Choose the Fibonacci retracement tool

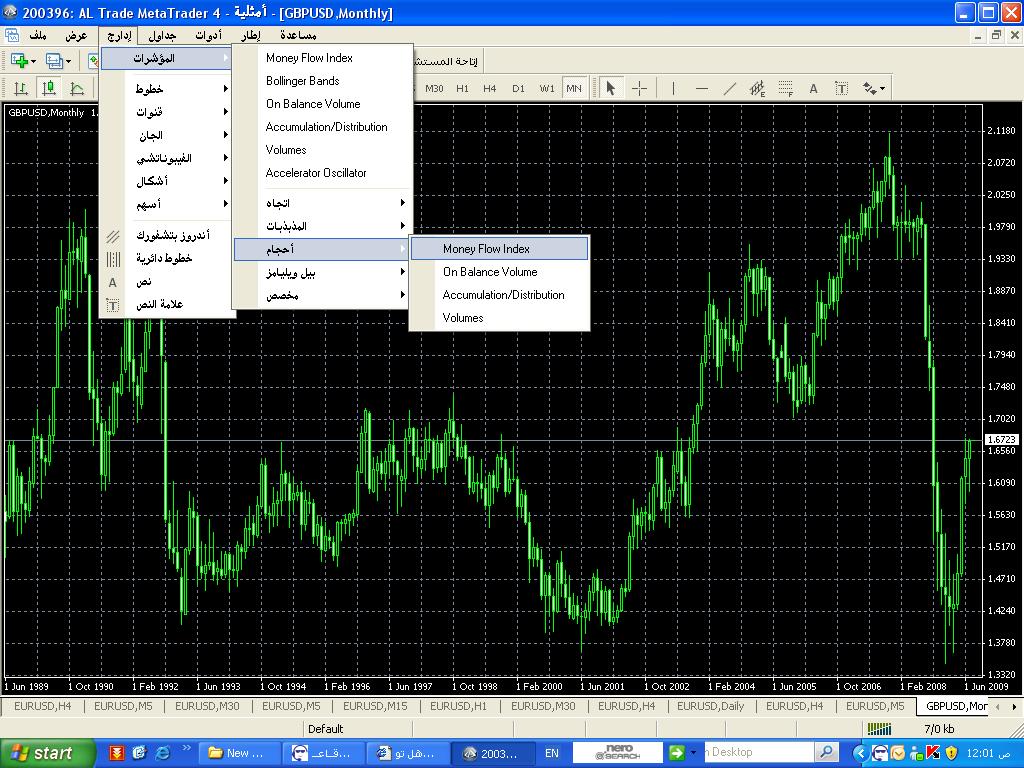(785, 88)
